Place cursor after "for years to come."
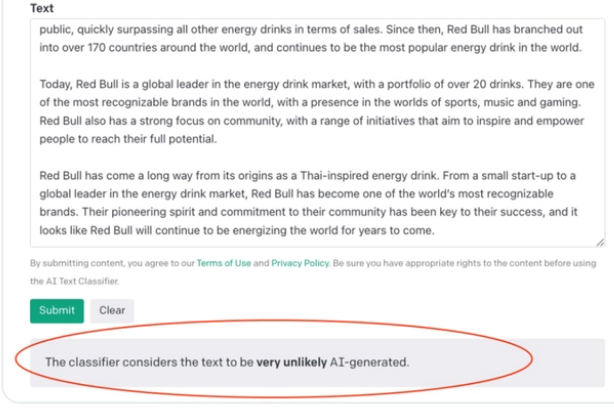Screen dimensions: 614x408 click(435, 230)
